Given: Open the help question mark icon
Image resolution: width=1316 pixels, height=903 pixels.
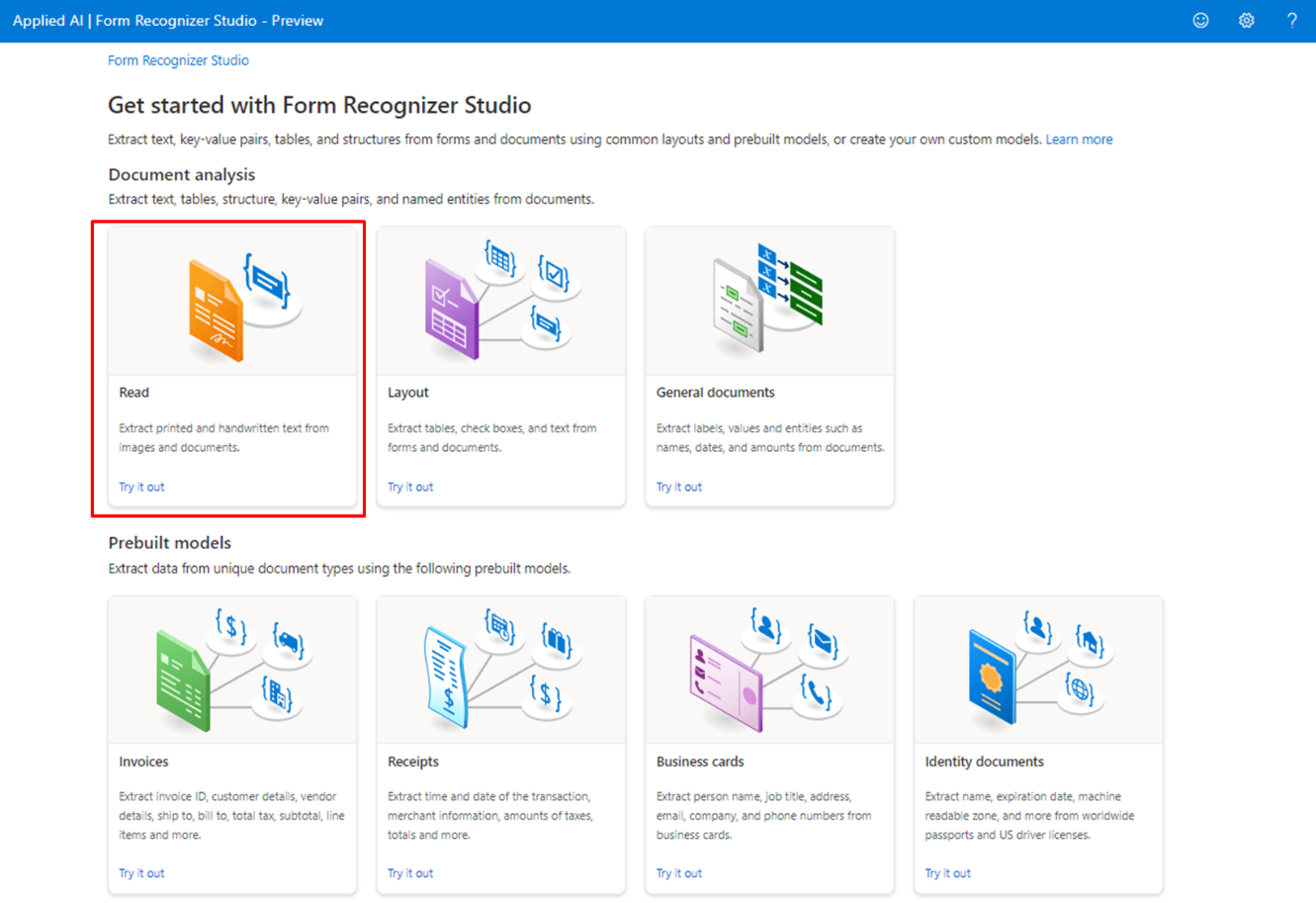Looking at the screenshot, I should coord(1291,20).
